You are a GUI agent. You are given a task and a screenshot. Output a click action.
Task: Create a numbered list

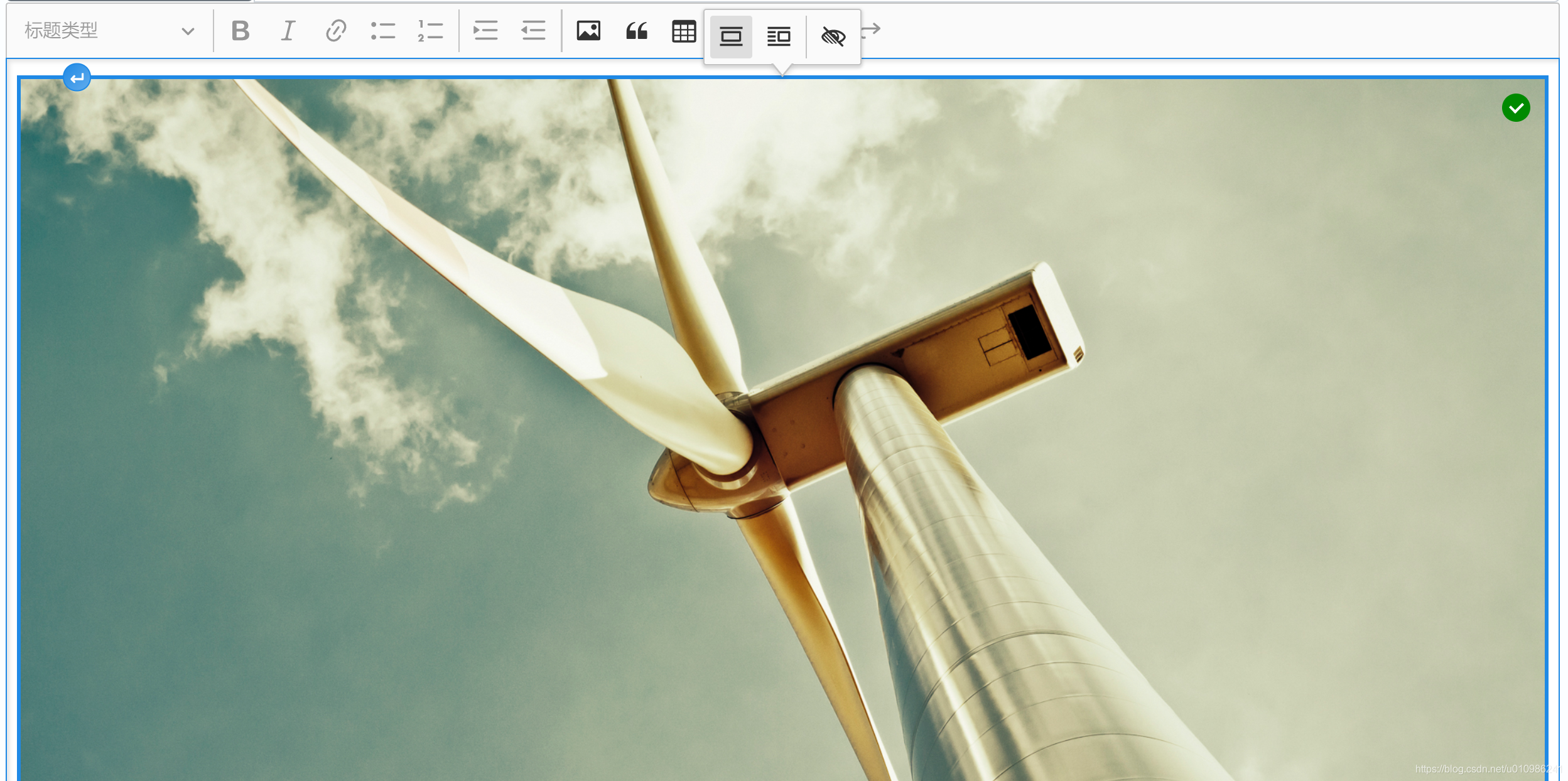(x=431, y=31)
